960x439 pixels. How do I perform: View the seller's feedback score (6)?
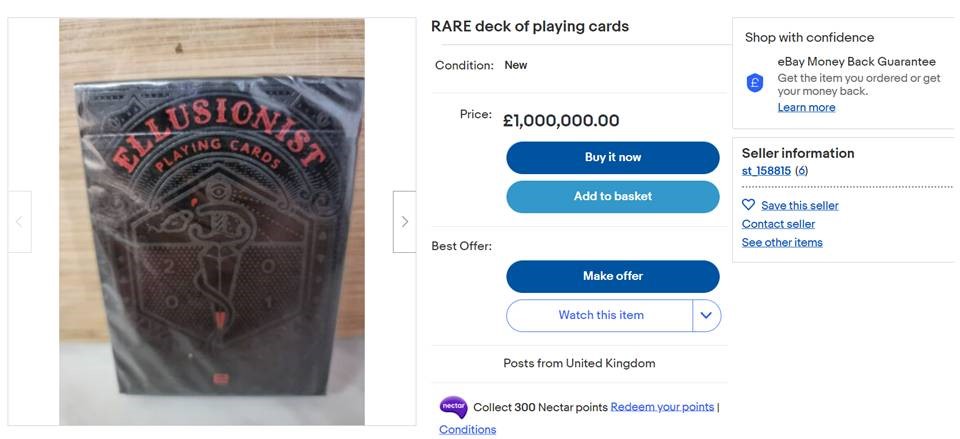pos(801,171)
